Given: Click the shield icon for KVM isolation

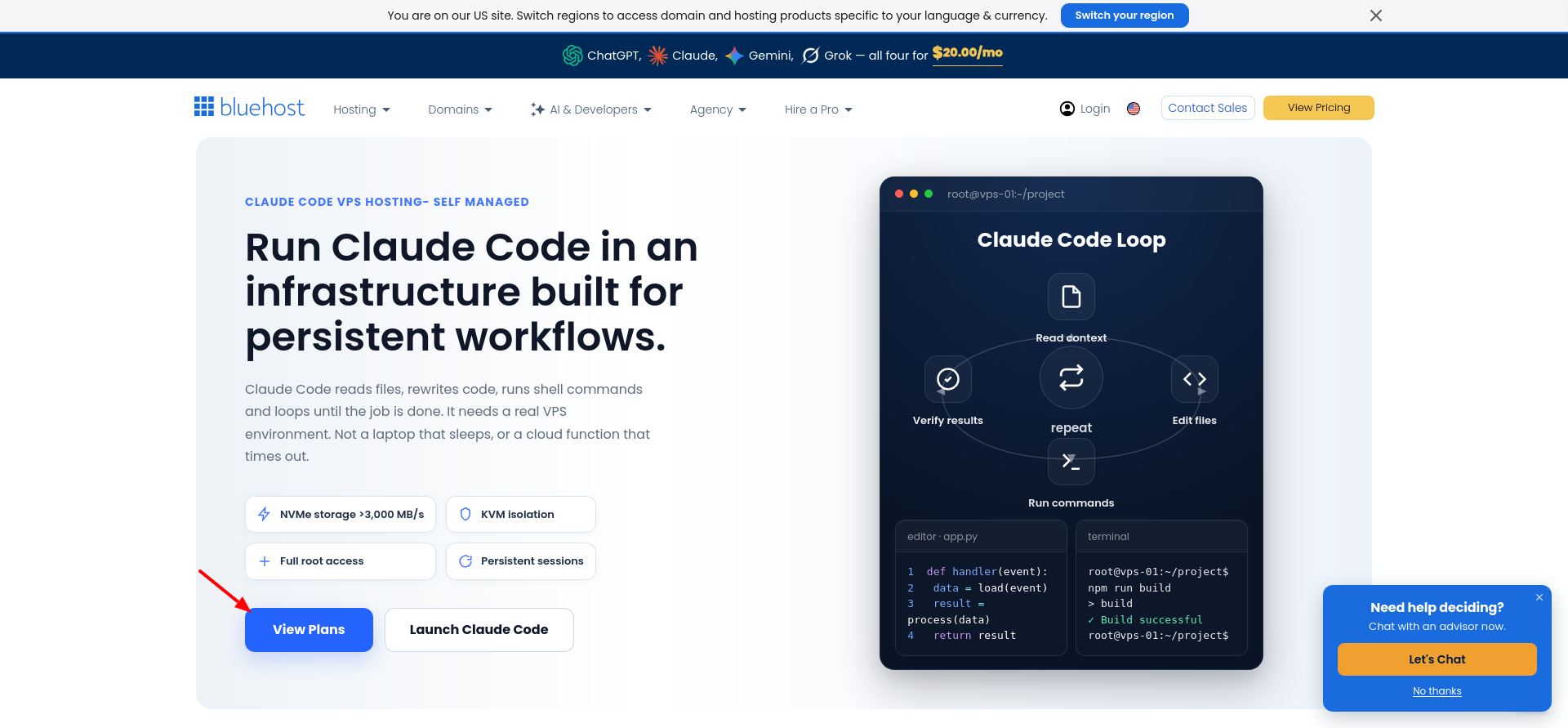Looking at the screenshot, I should [465, 514].
